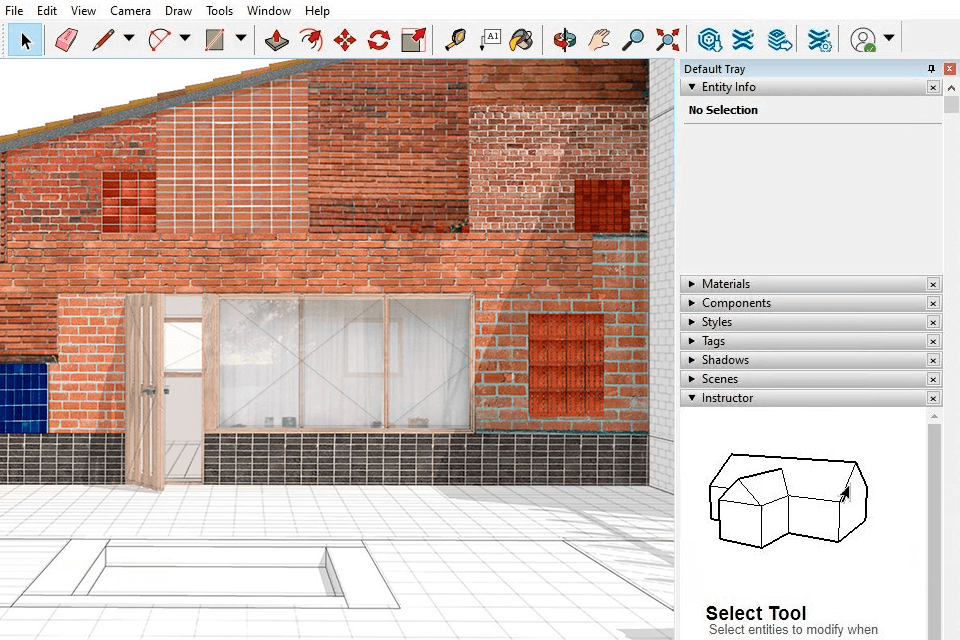The image size is (960, 640).
Task: Choose the Move tool
Action: (345, 40)
